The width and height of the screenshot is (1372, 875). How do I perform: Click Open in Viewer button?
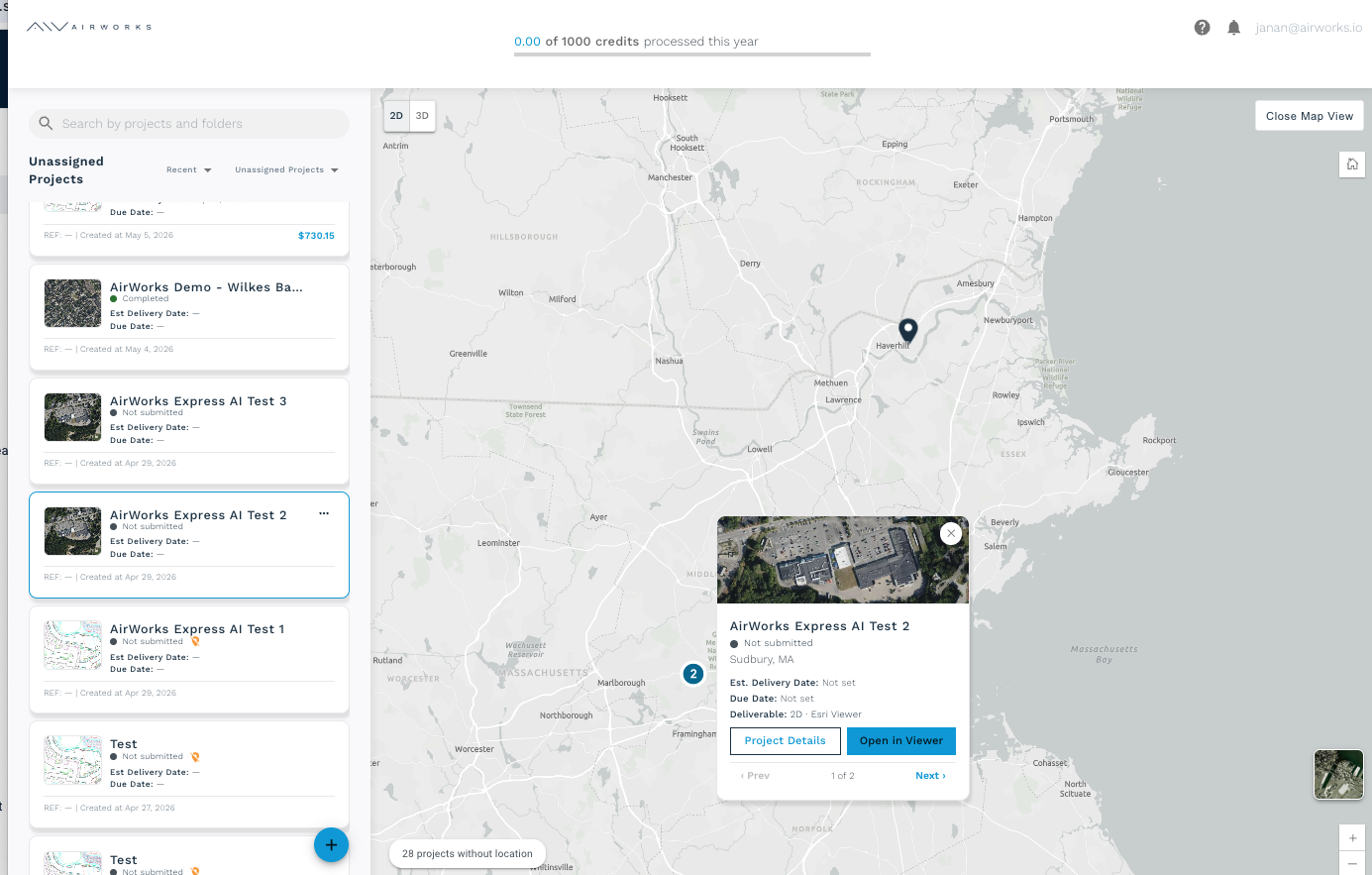(x=901, y=741)
